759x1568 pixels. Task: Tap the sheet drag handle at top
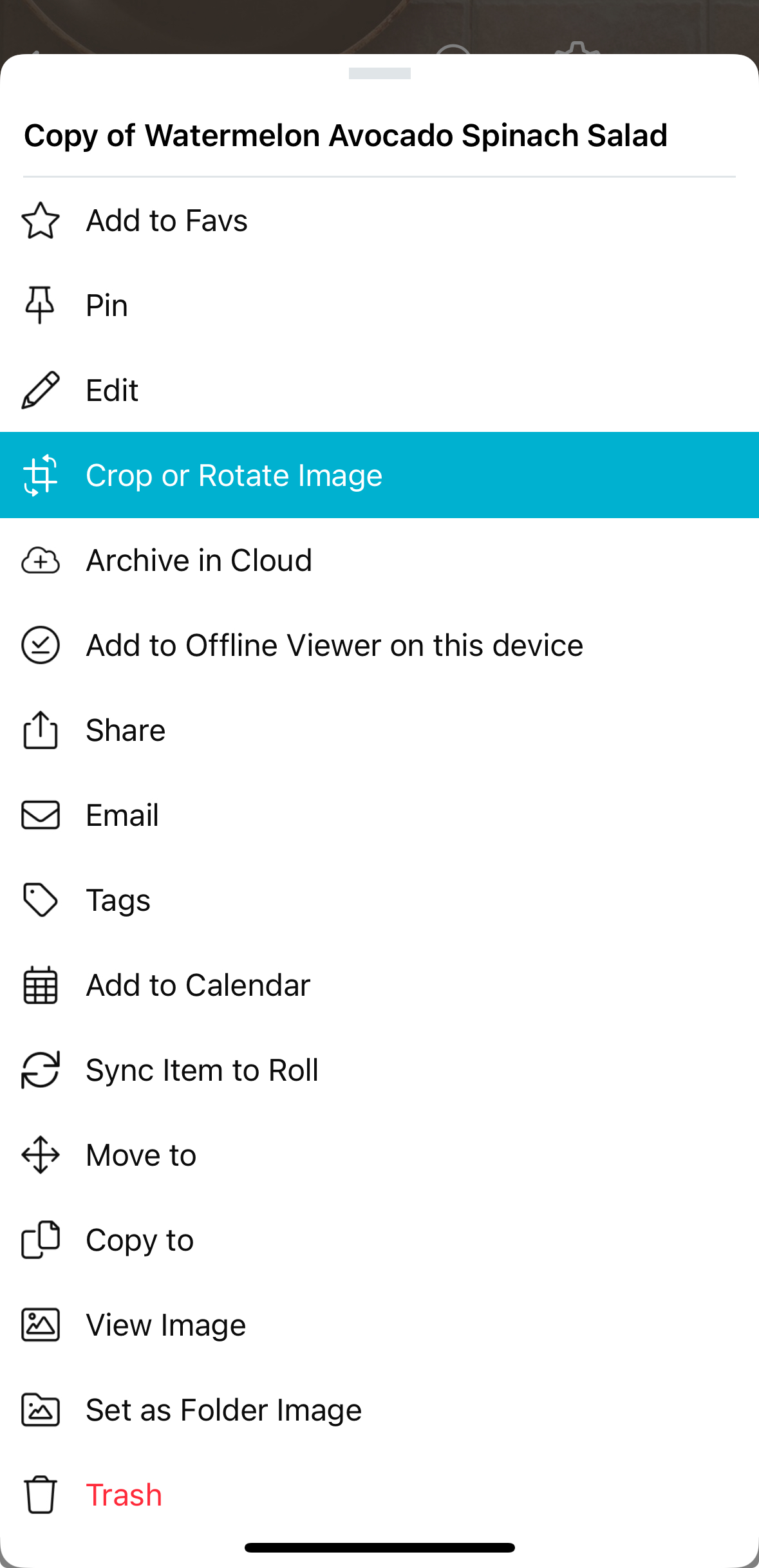(379, 73)
